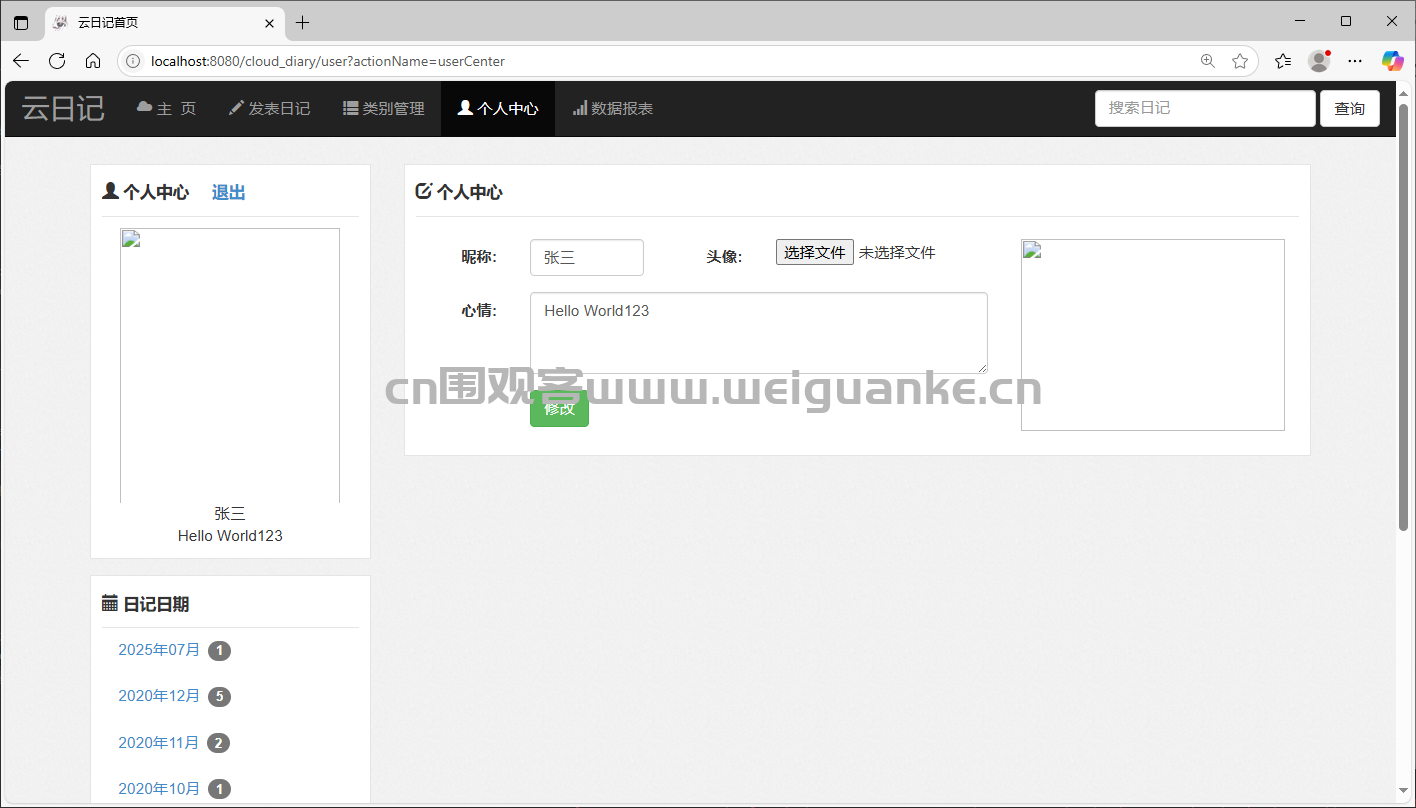The image size is (1416, 808).
Task: Open diaries from 2025年07月
Action: tap(159, 650)
